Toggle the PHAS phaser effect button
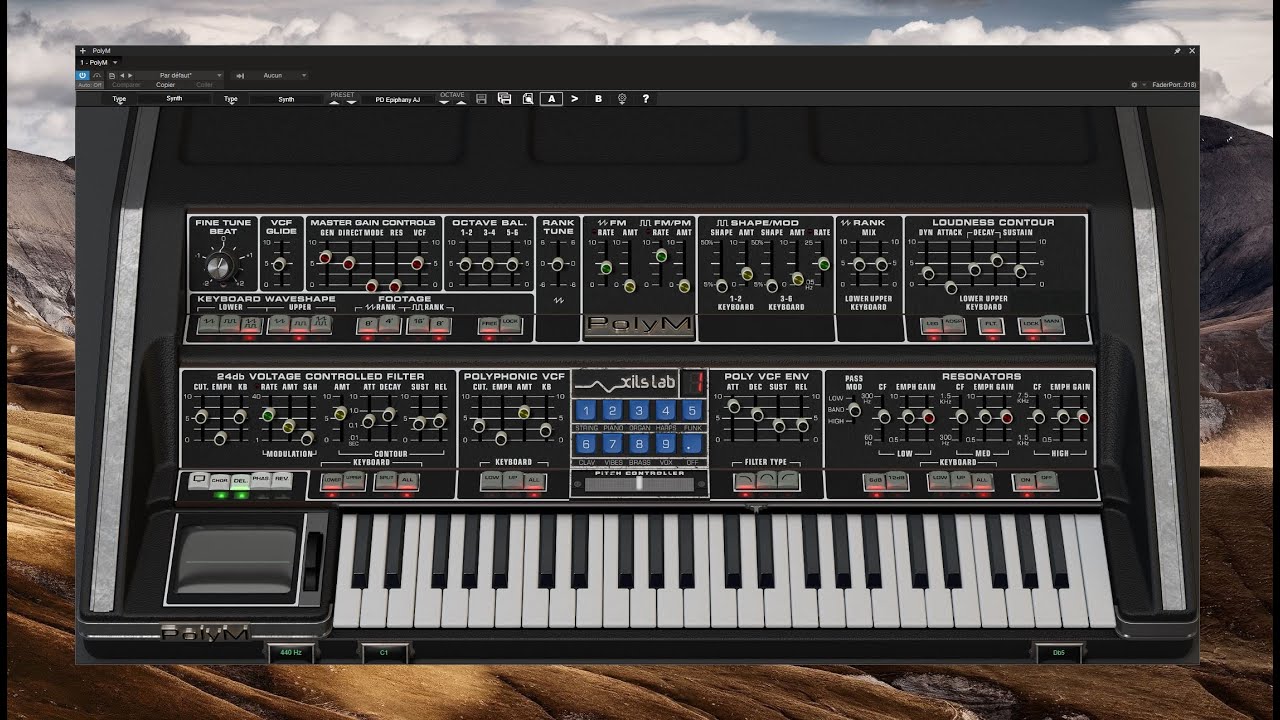The image size is (1280, 720). 261,481
